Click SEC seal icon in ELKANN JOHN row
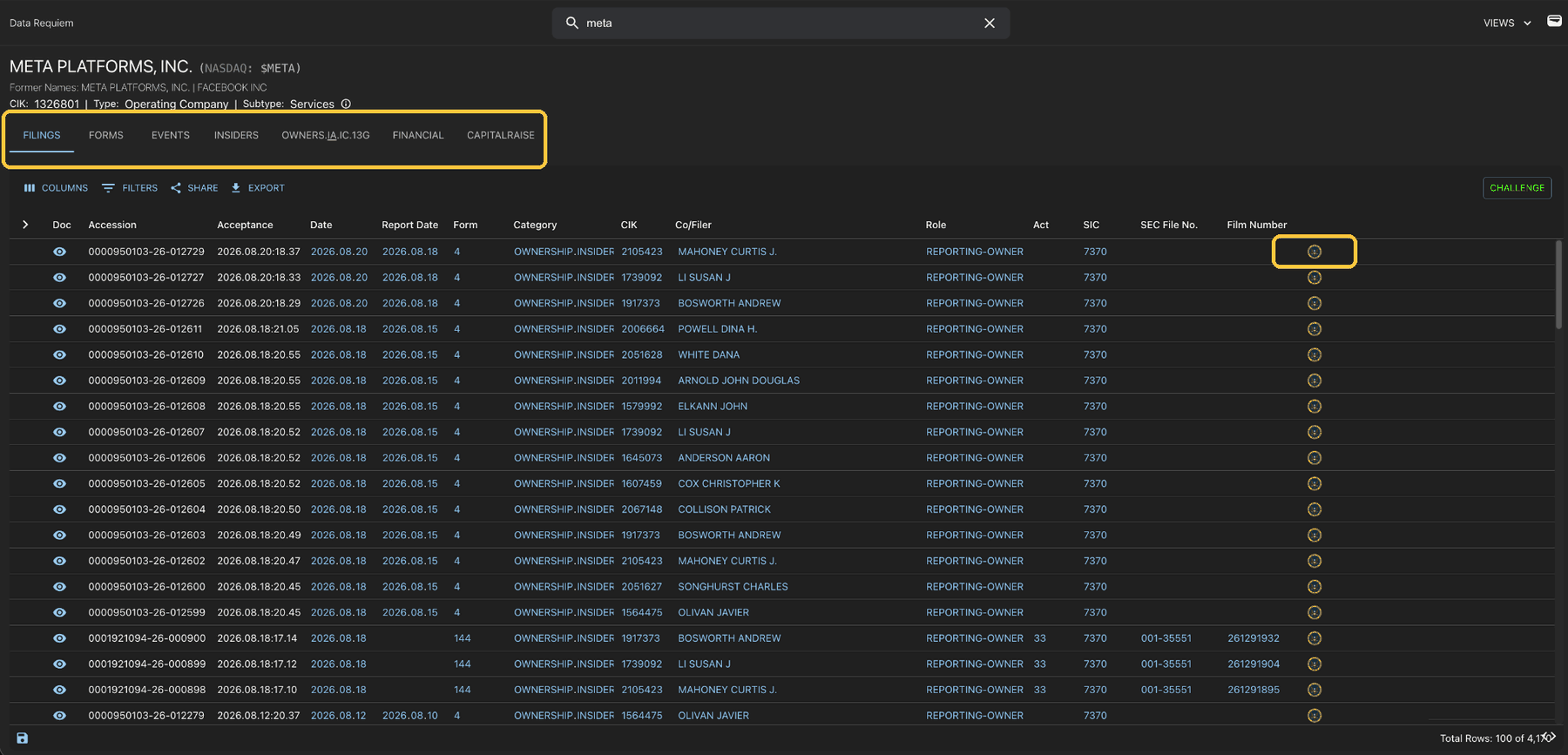Screen dimensions: 1568x755 (1315, 407)
